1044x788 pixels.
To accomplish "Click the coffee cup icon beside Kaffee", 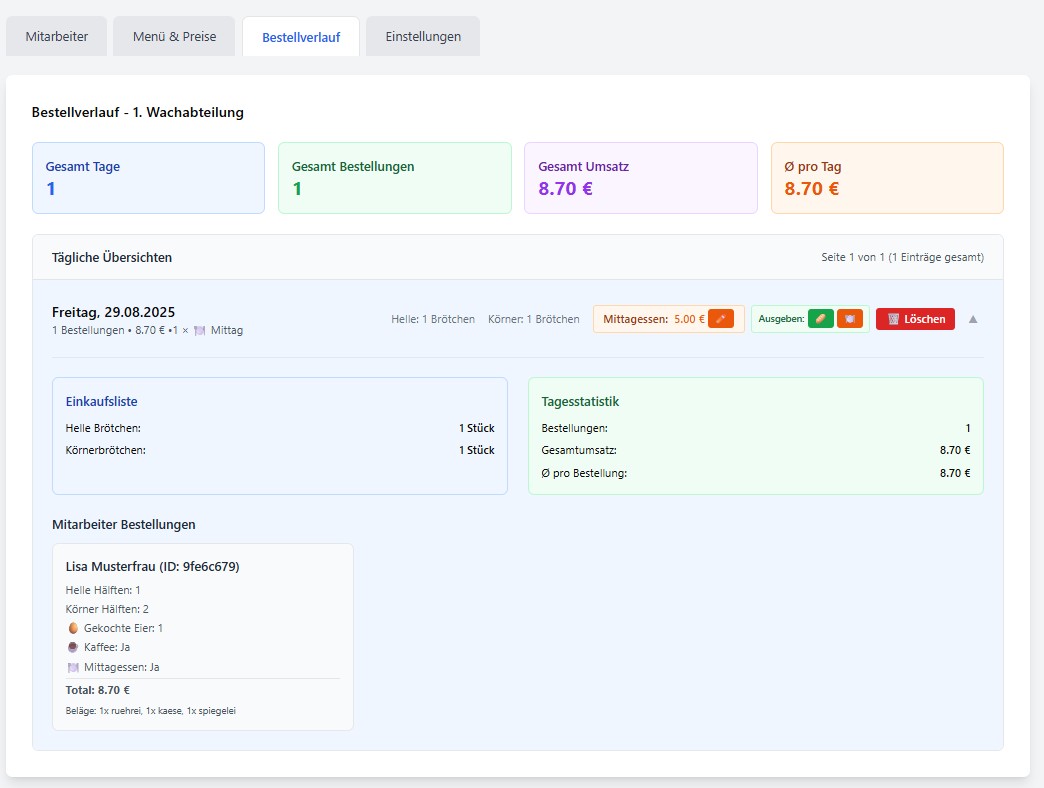I will pos(73,647).
